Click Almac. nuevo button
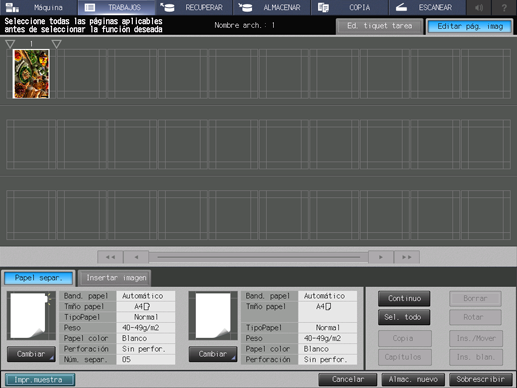The width and height of the screenshot is (517, 388). click(x=413, y=379)
